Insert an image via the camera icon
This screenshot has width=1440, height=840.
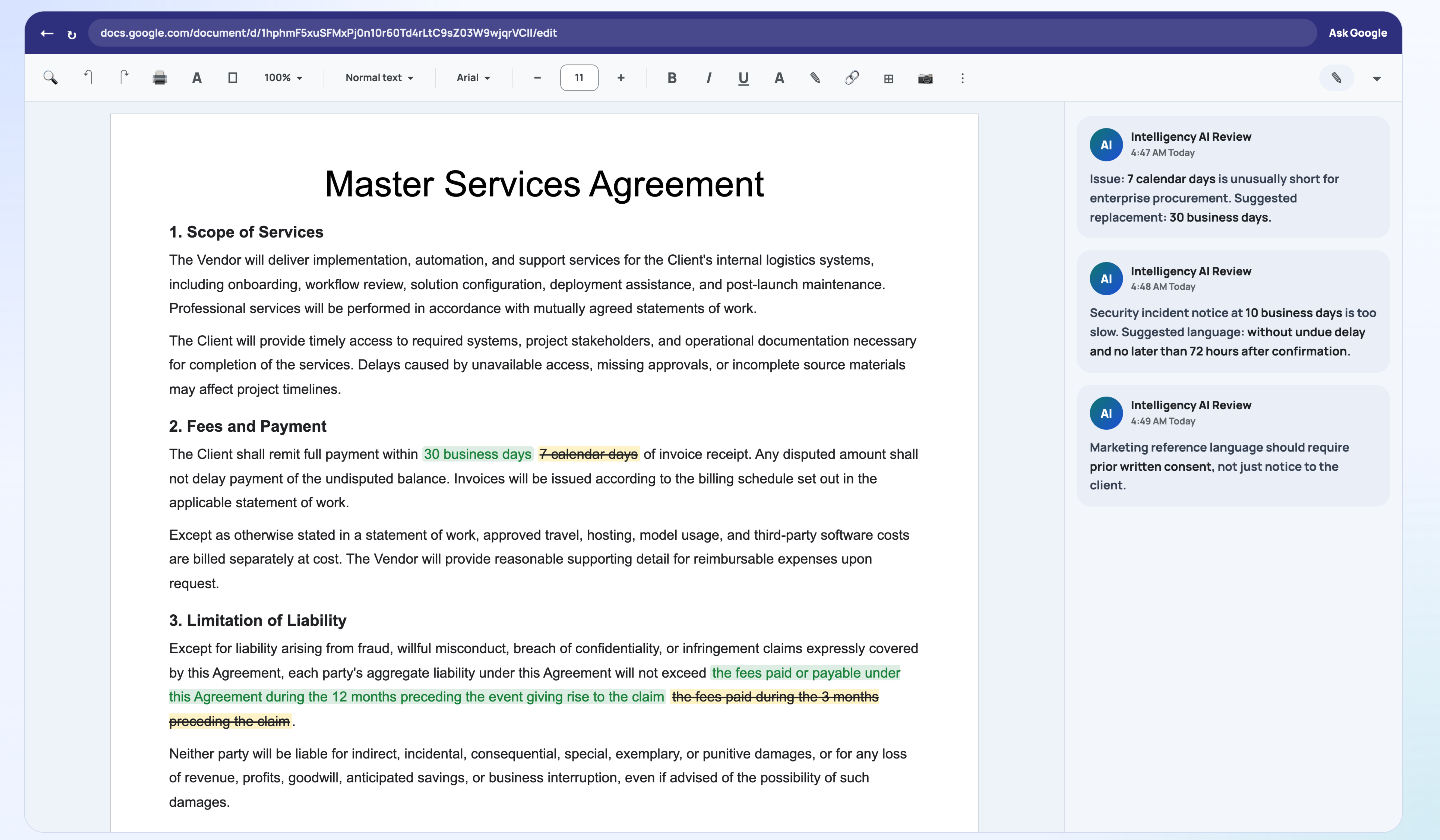(925, 78)
